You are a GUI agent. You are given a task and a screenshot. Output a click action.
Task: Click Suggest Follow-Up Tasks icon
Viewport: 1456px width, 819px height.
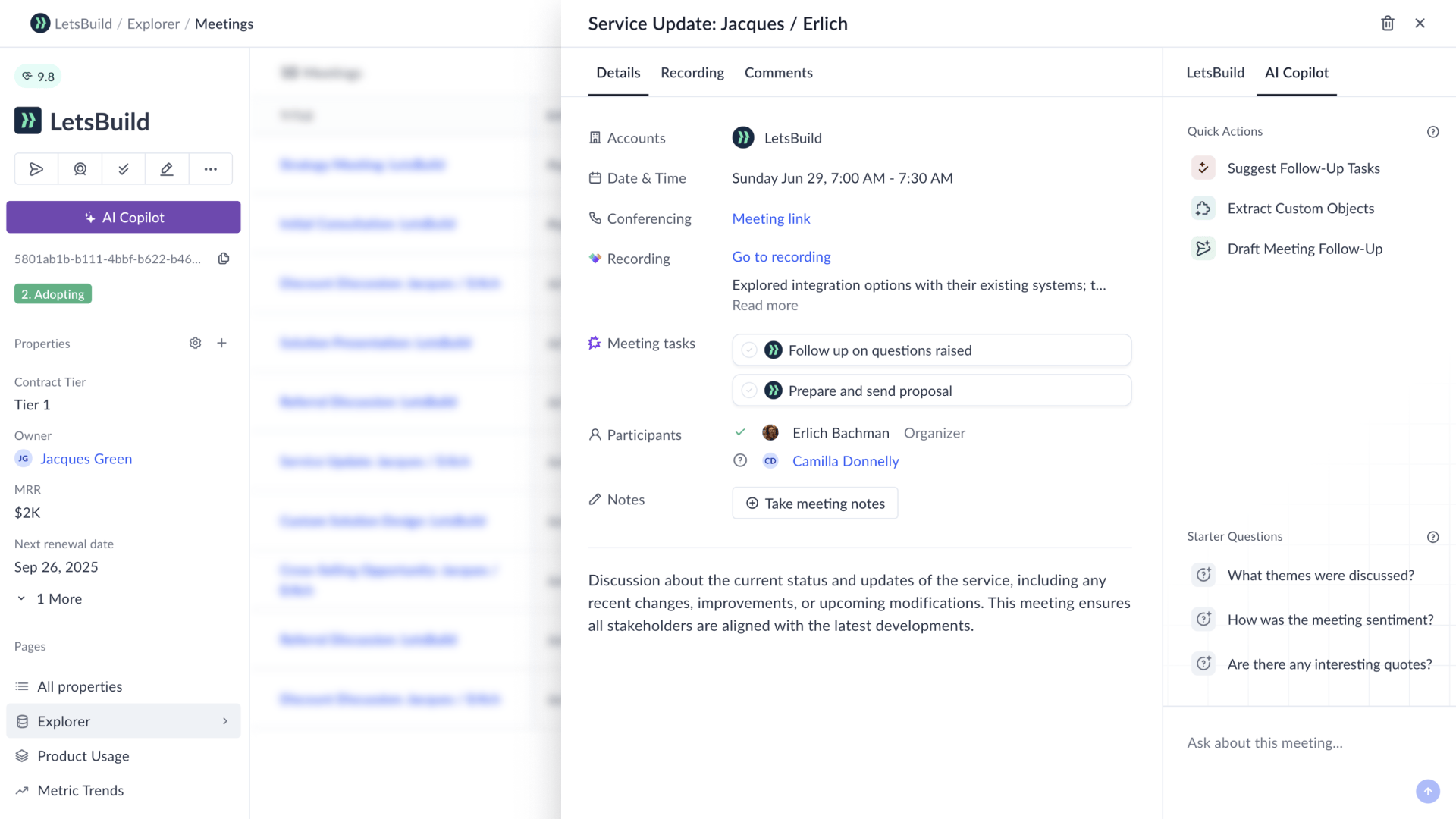click(x=1203, y=168)
